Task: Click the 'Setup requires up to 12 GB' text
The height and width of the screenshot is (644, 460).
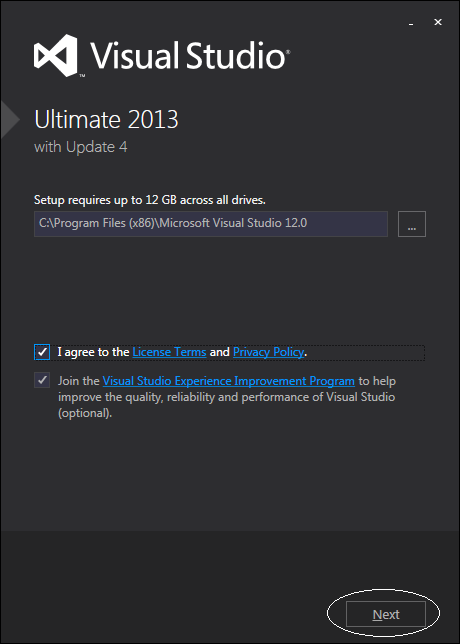Action: click(150, 200)
